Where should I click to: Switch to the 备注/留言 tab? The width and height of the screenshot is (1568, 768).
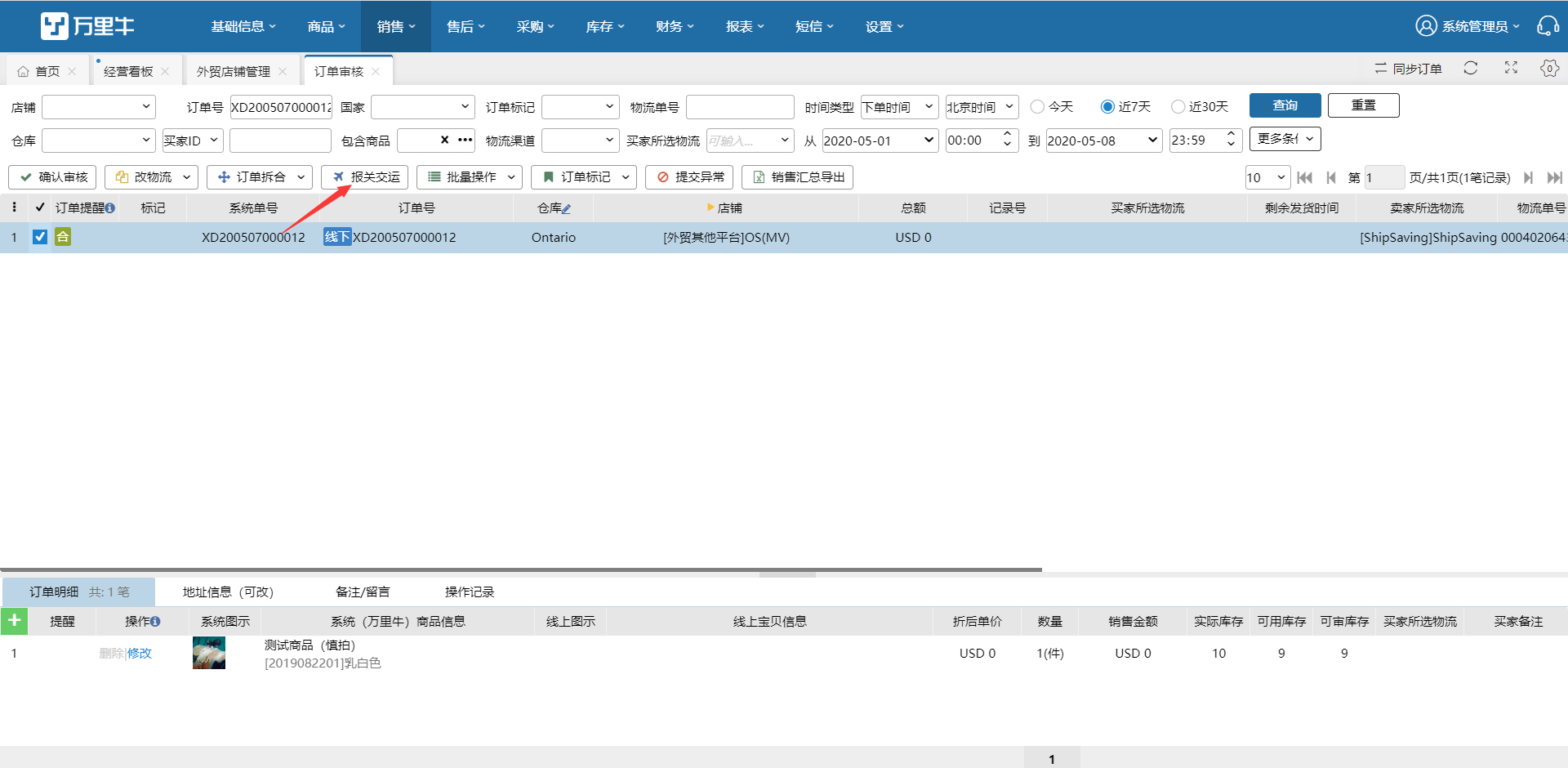point(363,592)
